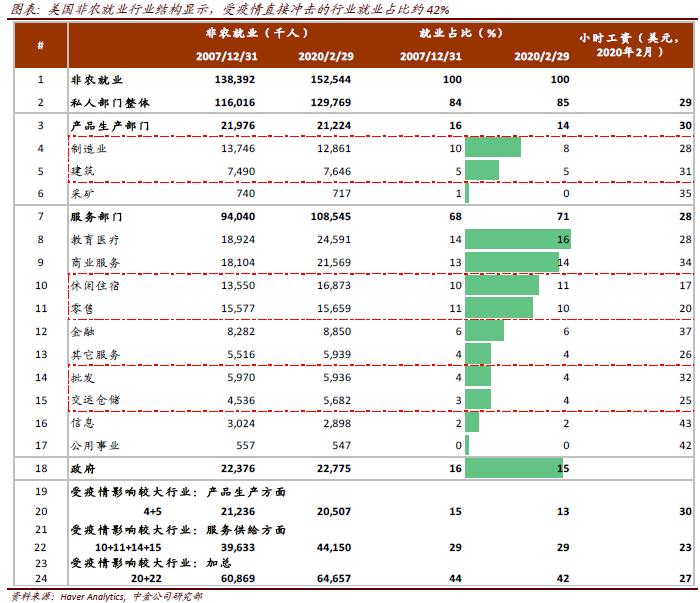Select the 就业占比（%） column header
This screenshot has height=603, width=700.
pyautogui.click(x=460, y=34)
